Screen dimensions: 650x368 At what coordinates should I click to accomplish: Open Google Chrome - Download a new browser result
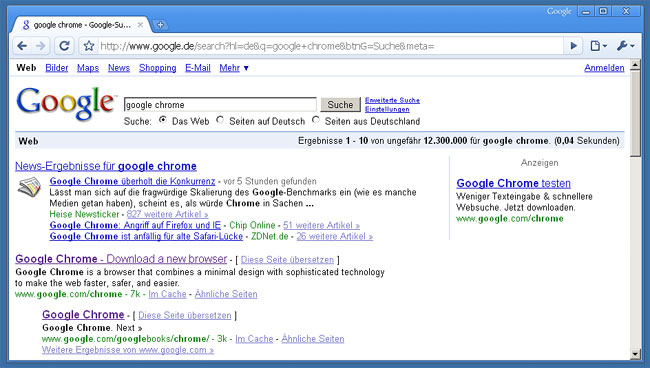(x=121, y=259)
